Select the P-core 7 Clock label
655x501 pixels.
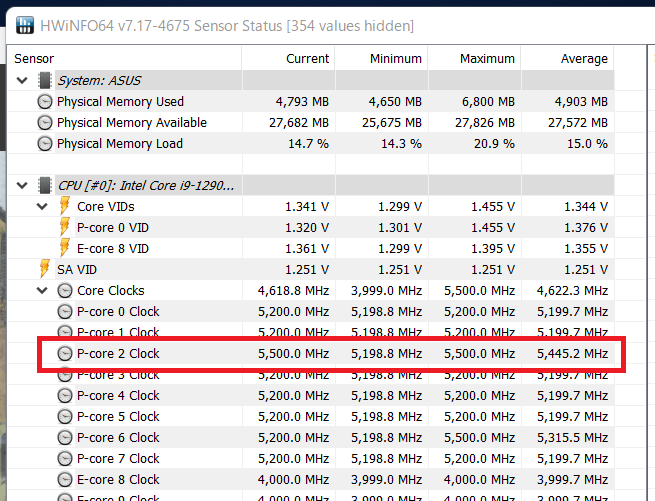(x=118, y=458)
